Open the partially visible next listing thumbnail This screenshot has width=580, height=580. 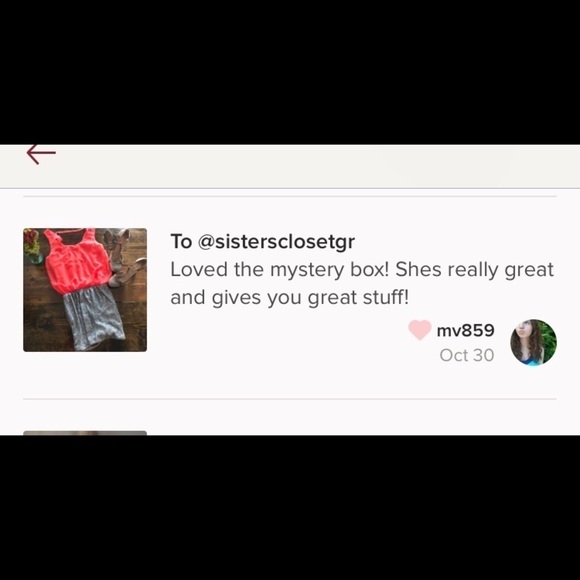tap(85, 433)
